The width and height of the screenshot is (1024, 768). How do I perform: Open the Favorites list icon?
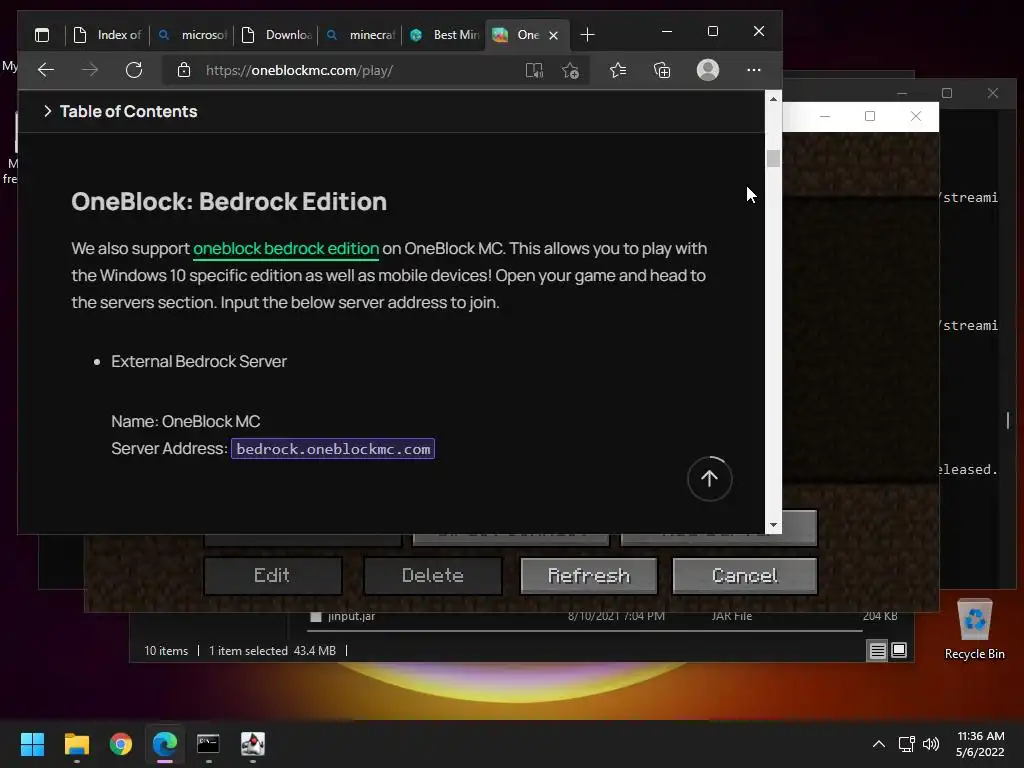pyautogui.click(x=618, y=70)
